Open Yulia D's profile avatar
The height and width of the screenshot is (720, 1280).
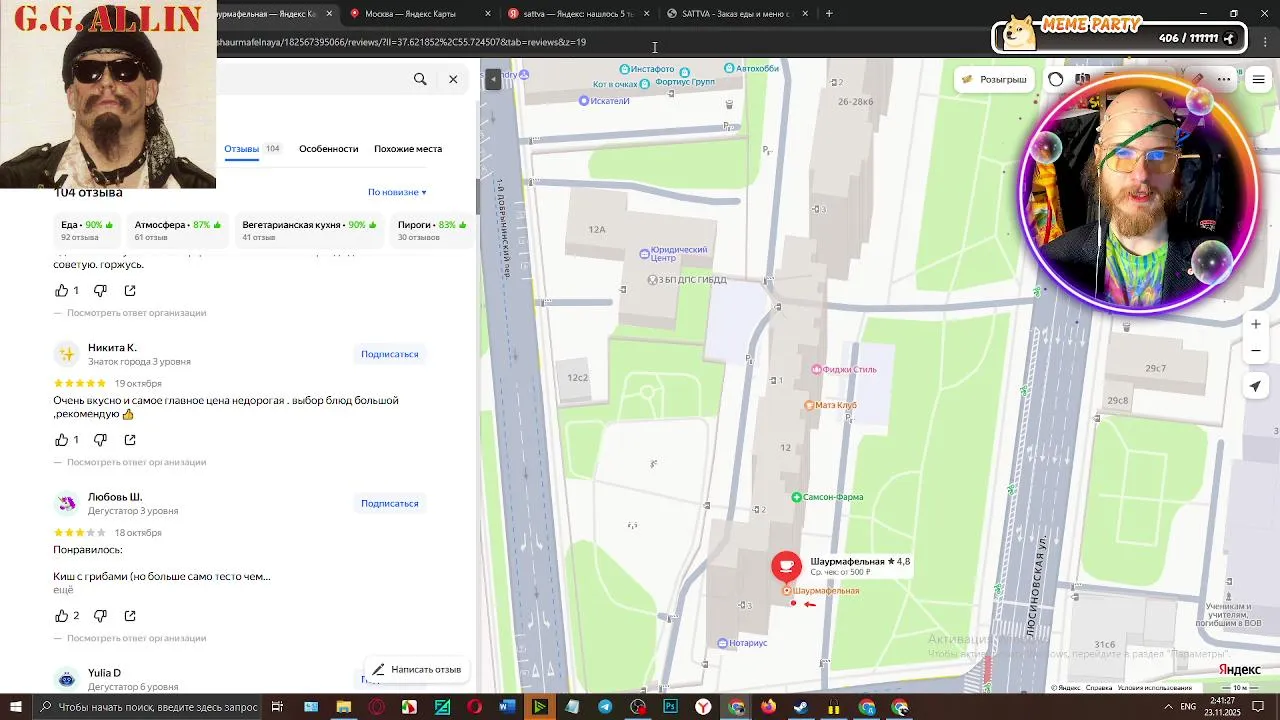pos(67,679)
